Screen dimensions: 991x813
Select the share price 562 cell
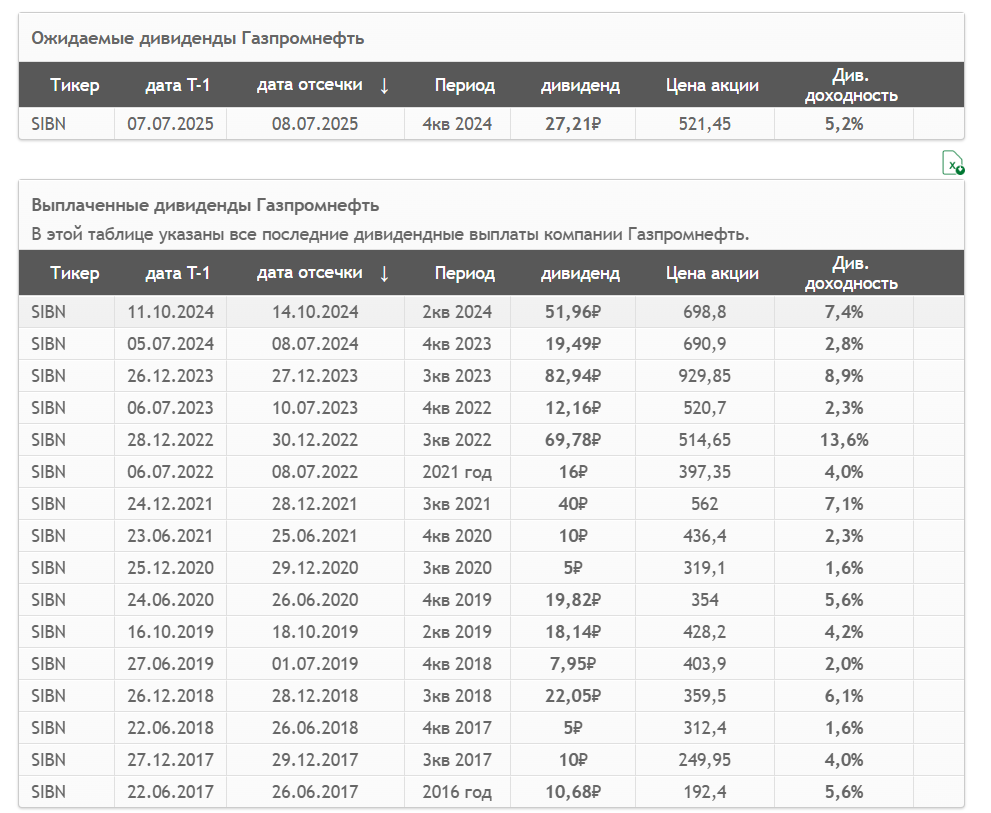(705, 504)
